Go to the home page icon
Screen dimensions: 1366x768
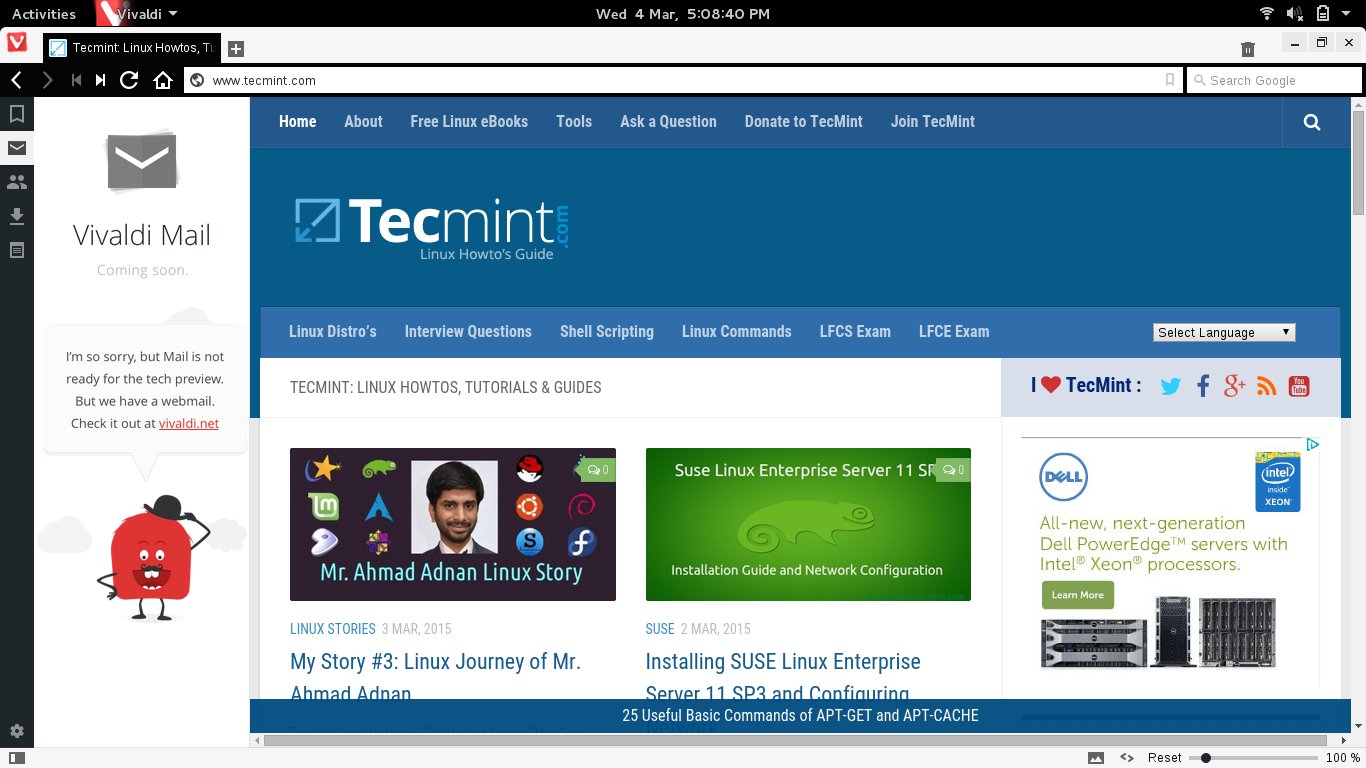(163, 80)
